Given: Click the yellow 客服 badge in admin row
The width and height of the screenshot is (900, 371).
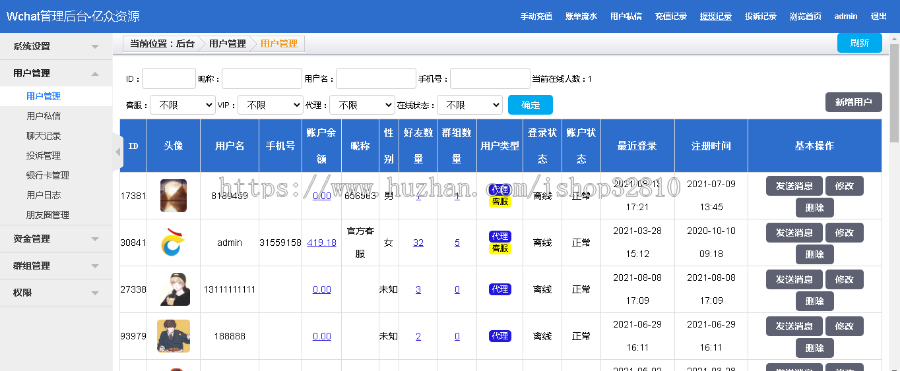Looking at the screenshot, I should 499,248.
